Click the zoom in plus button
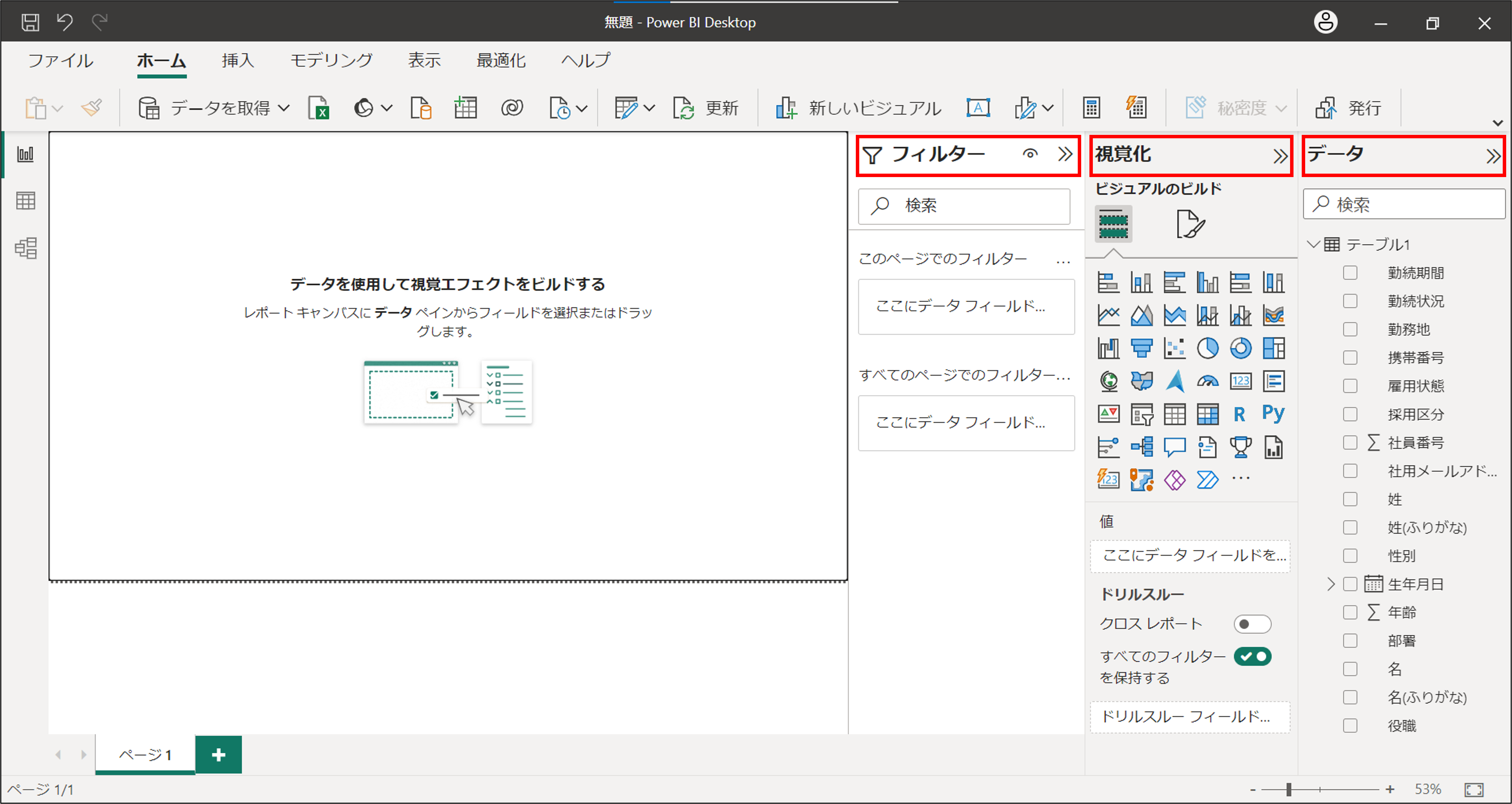This screenshot has width=1512, height=804. tap(1389, 790)
